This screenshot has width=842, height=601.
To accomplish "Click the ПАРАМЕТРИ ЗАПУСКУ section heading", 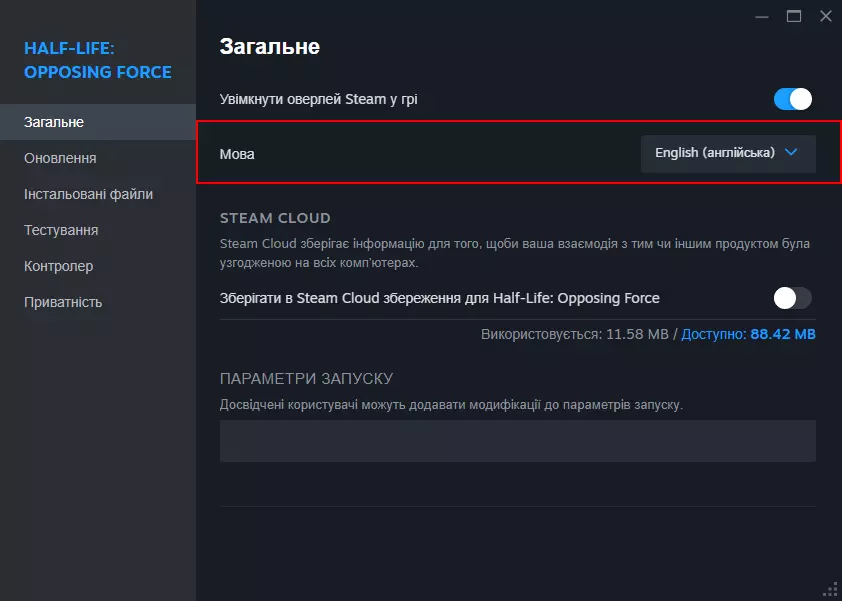I will [306, 379].
